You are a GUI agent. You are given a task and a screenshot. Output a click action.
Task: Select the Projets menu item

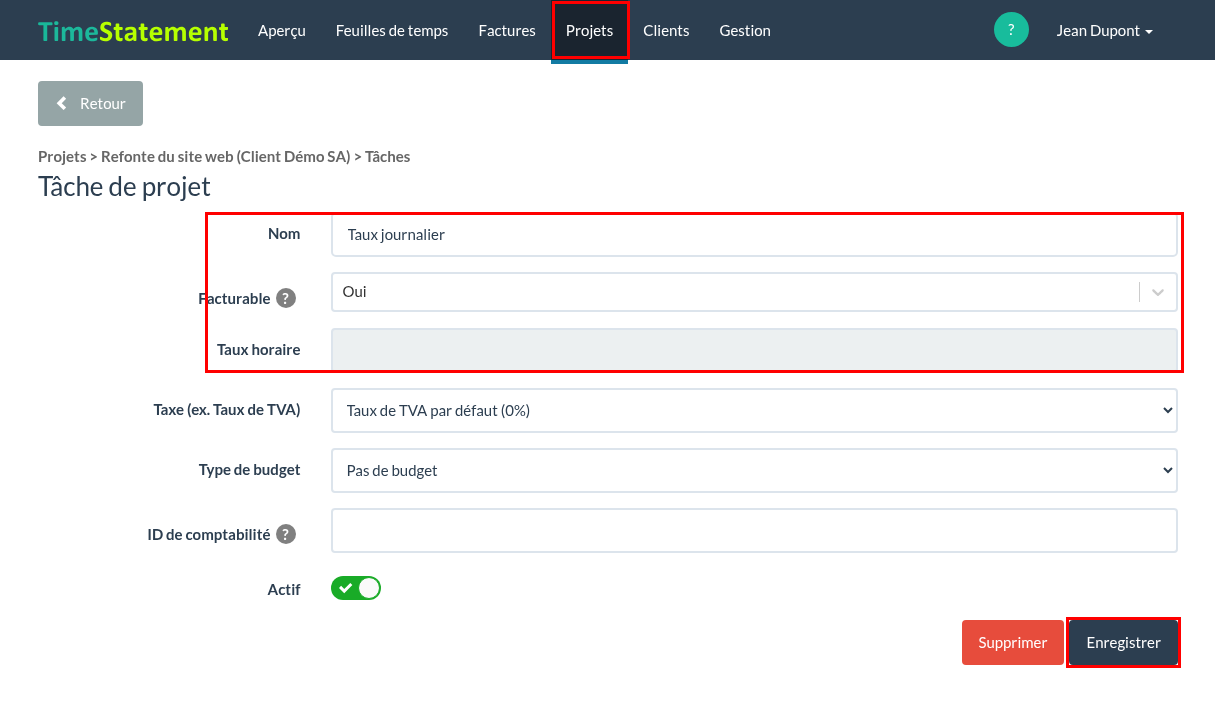(590, 31)
